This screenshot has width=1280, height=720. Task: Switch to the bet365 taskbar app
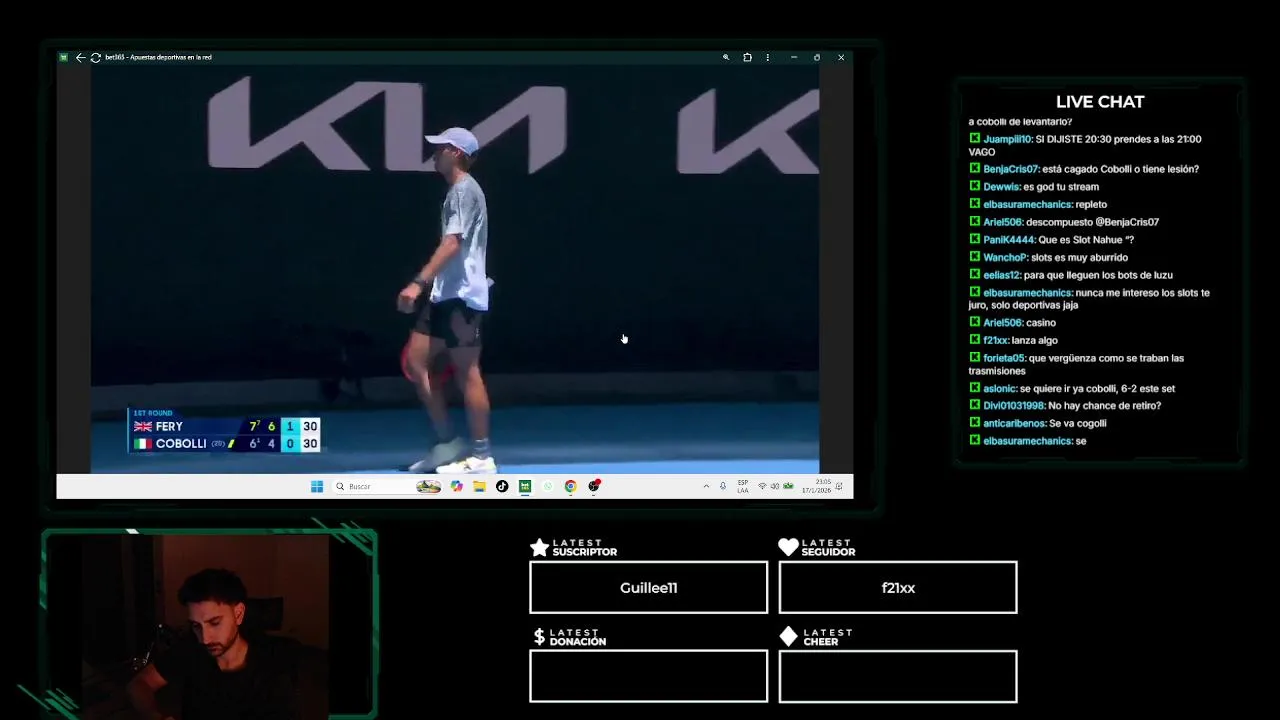(524, 486)
